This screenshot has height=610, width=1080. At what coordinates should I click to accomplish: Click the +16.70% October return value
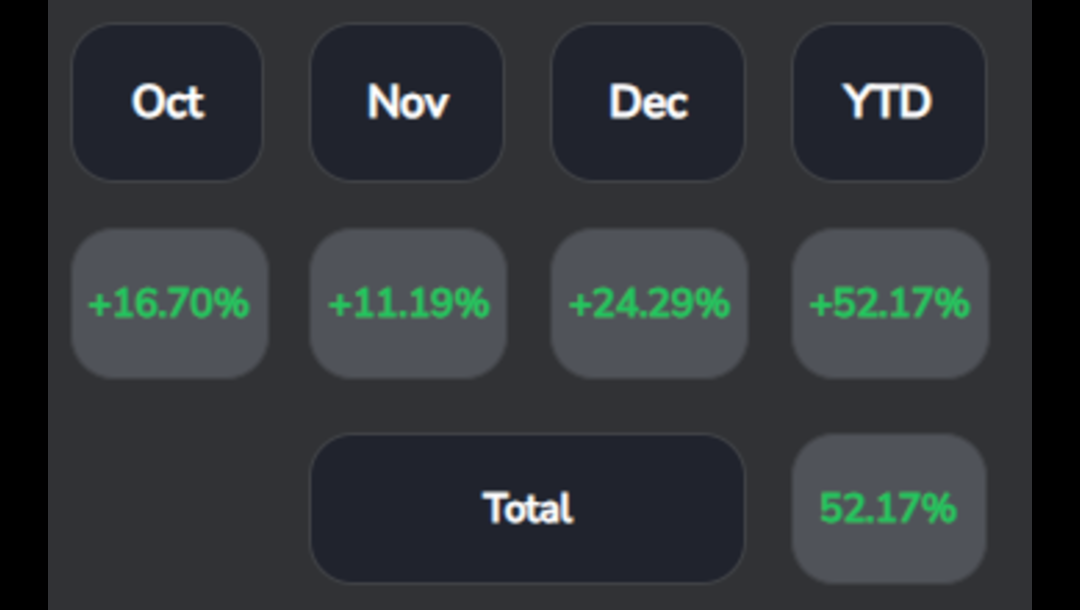pos(169,304)
